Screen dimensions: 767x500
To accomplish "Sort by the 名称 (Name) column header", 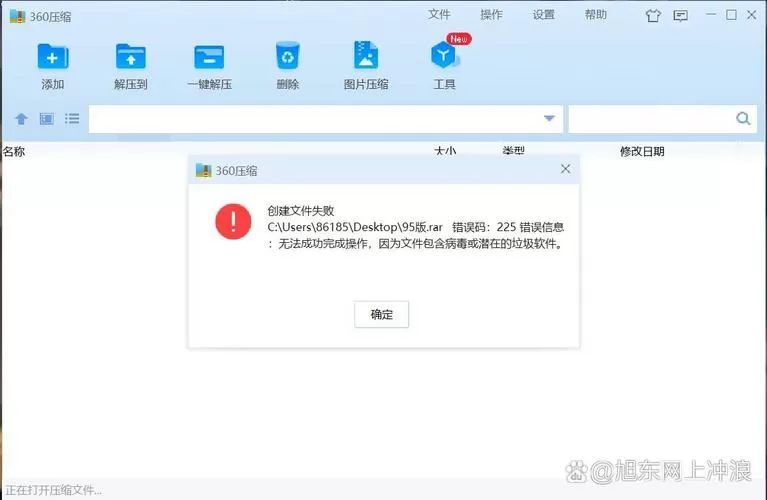I will [x=14, y=151].
